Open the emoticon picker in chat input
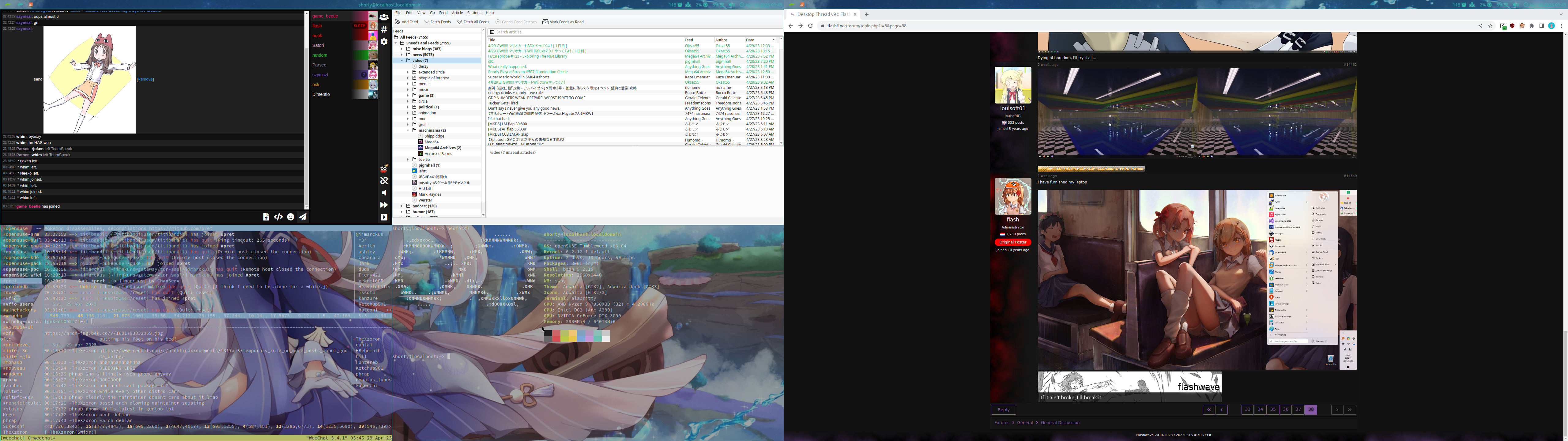 290,217
